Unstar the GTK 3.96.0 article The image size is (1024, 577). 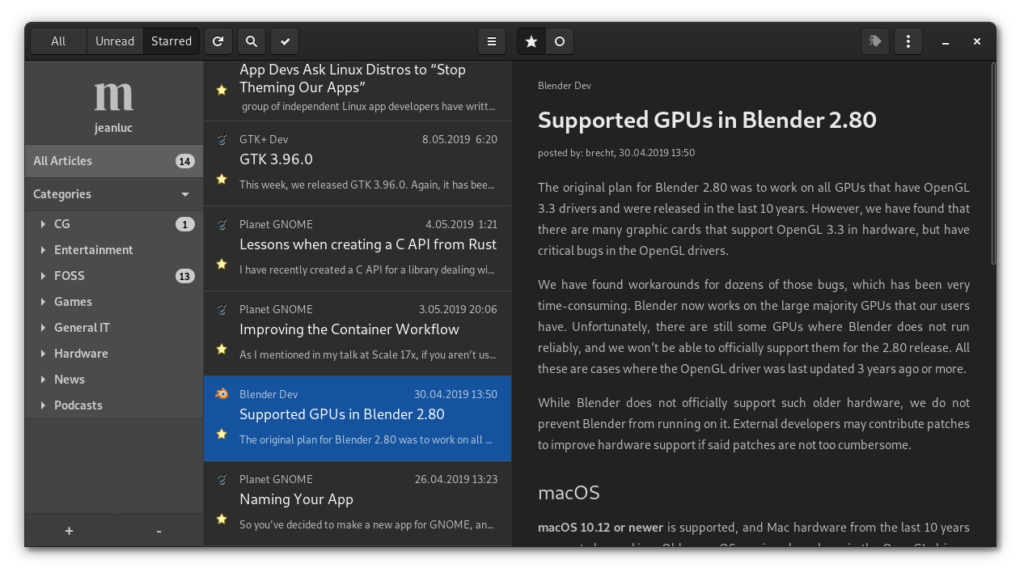221,177
